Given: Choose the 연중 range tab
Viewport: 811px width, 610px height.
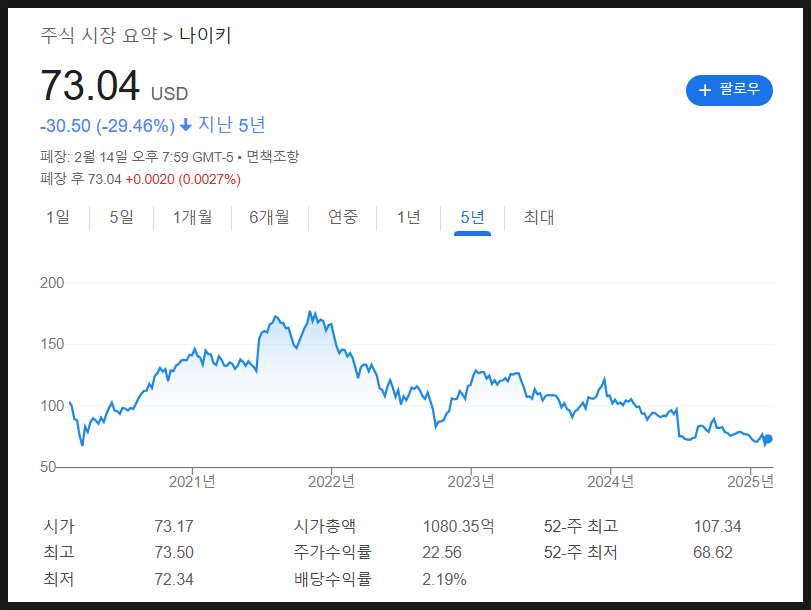Looking at the screenshot, I should tap(343, 217).
